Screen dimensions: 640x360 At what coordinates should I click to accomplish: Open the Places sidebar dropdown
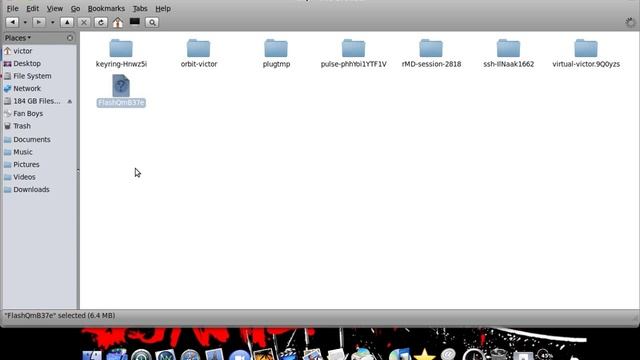pos(18,38)
